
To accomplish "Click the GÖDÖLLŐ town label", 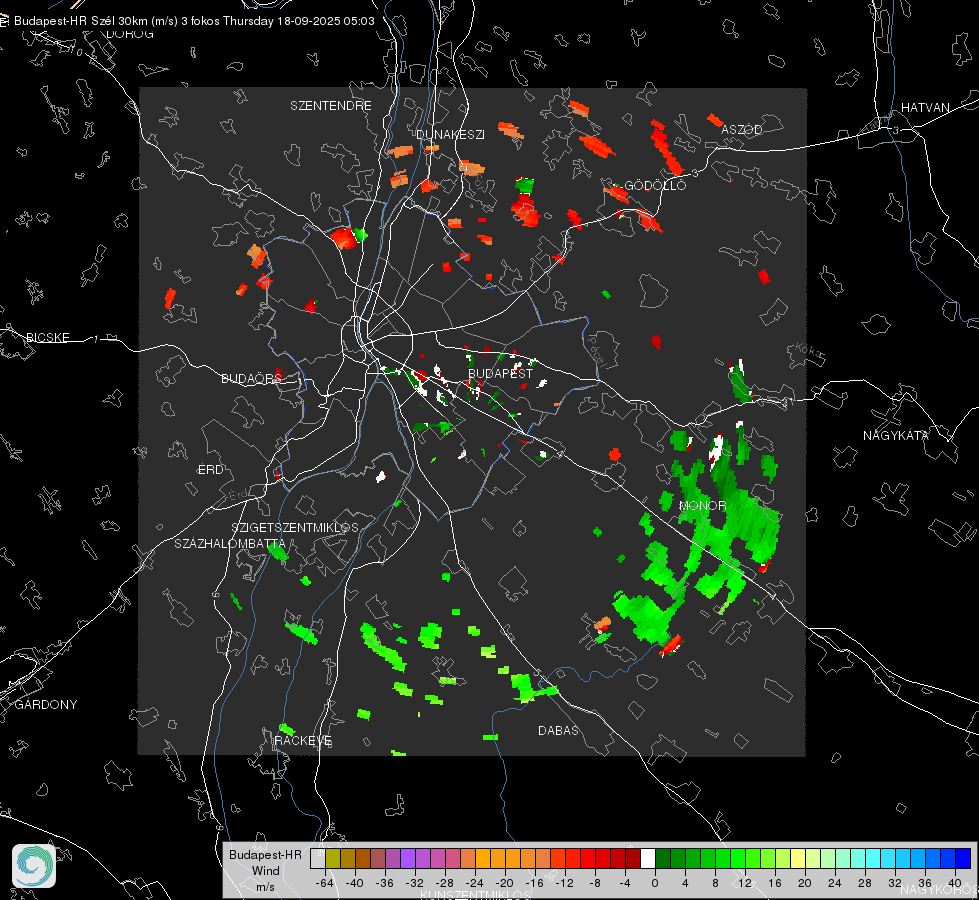I will pos(655,186).
